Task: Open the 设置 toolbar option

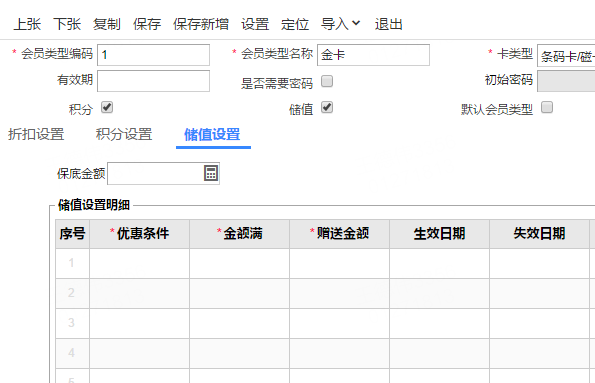Action: [x=255, y=24]
